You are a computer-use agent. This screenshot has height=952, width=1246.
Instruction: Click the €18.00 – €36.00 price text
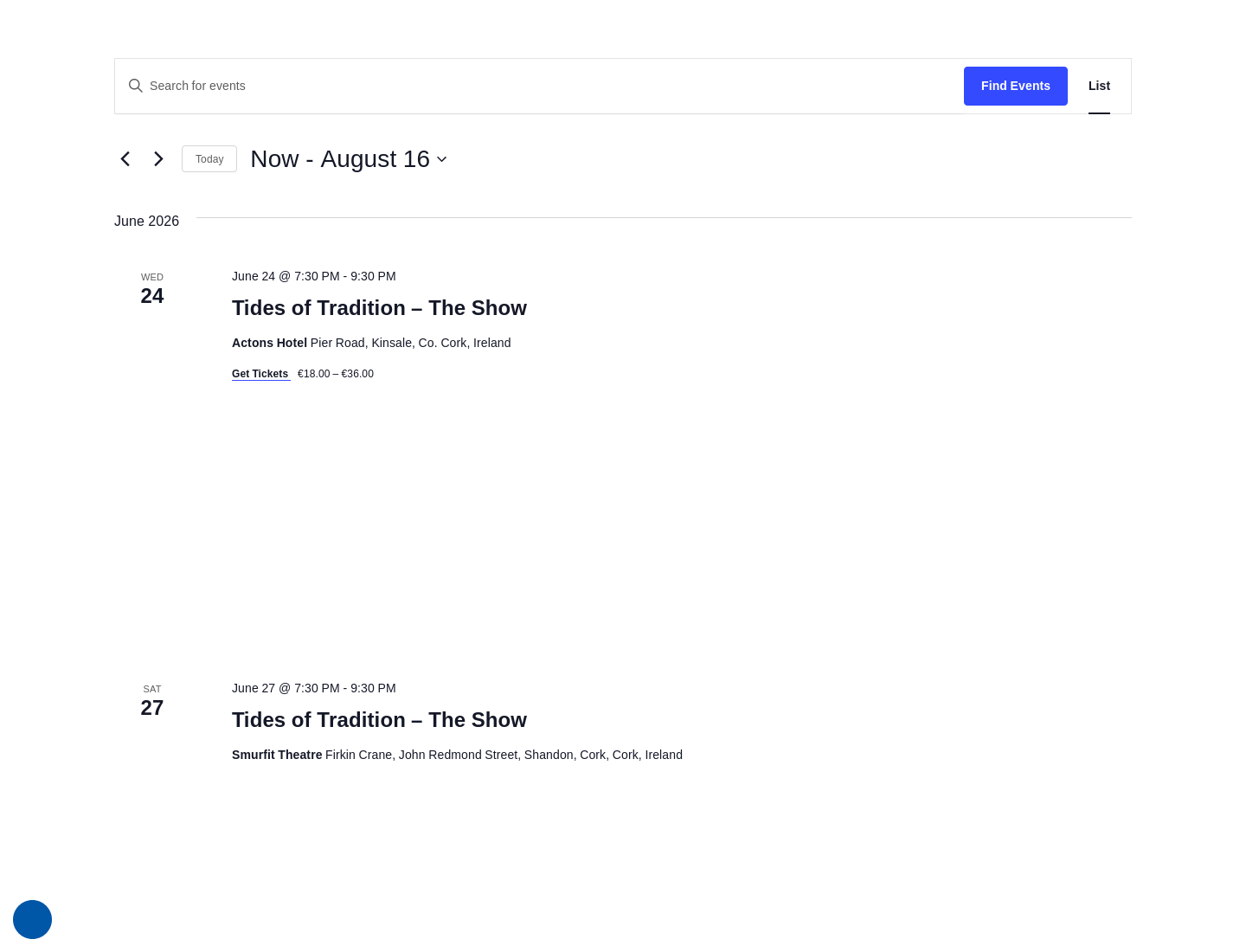(336, 374)
